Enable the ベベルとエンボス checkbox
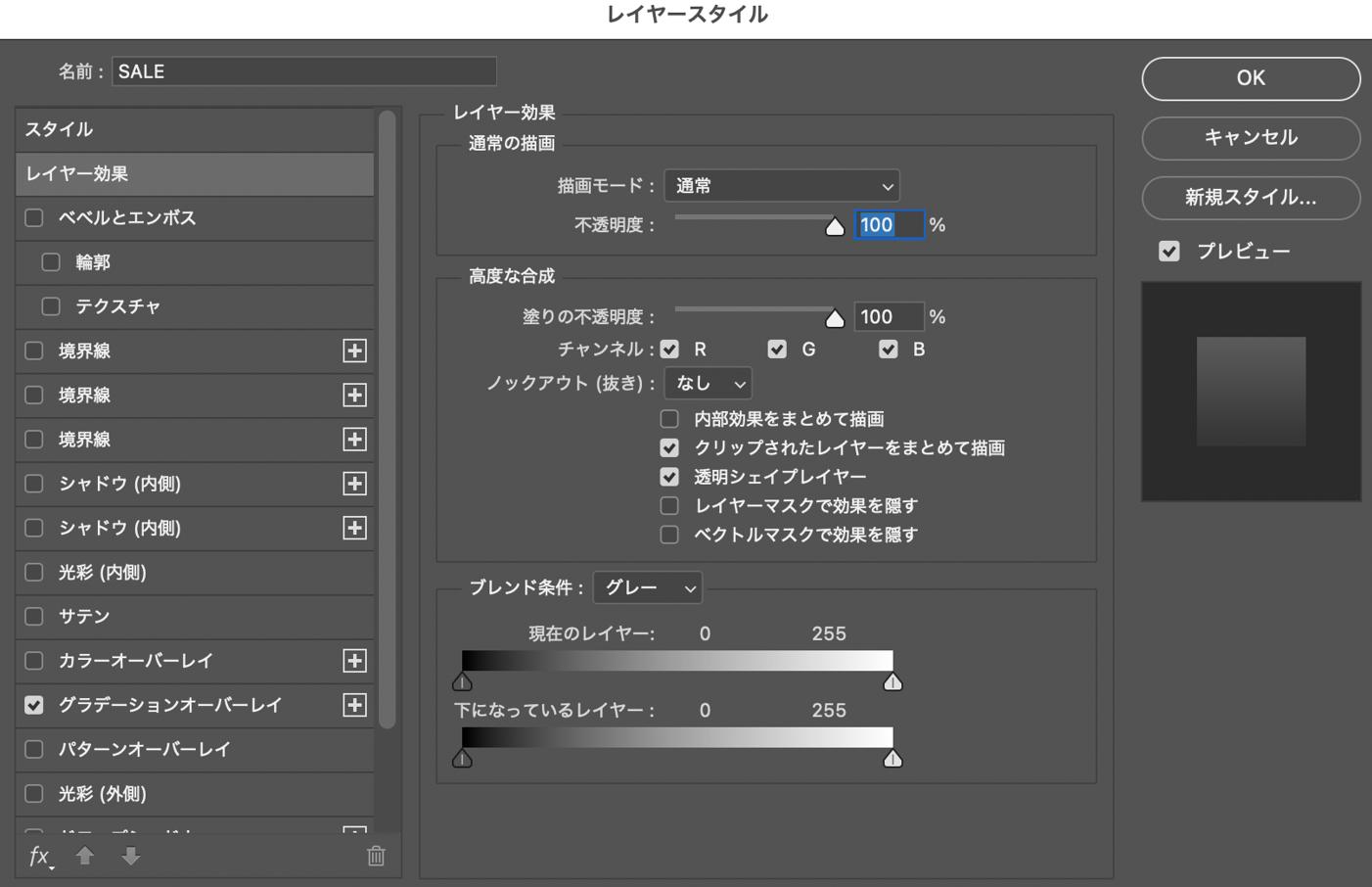Screen dimensions: 1372x887 click(34, 218)
